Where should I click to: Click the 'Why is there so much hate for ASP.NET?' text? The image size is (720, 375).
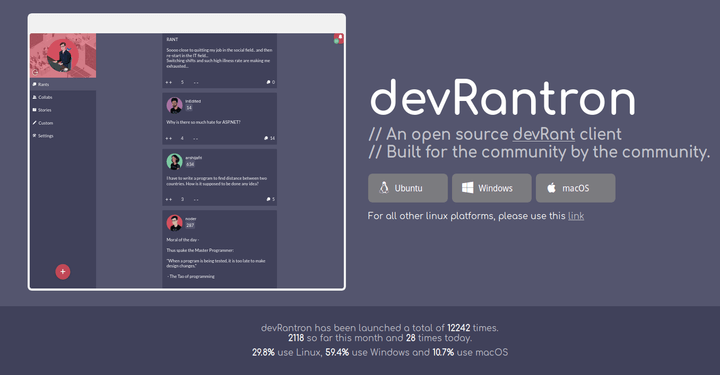pos(203,123)
